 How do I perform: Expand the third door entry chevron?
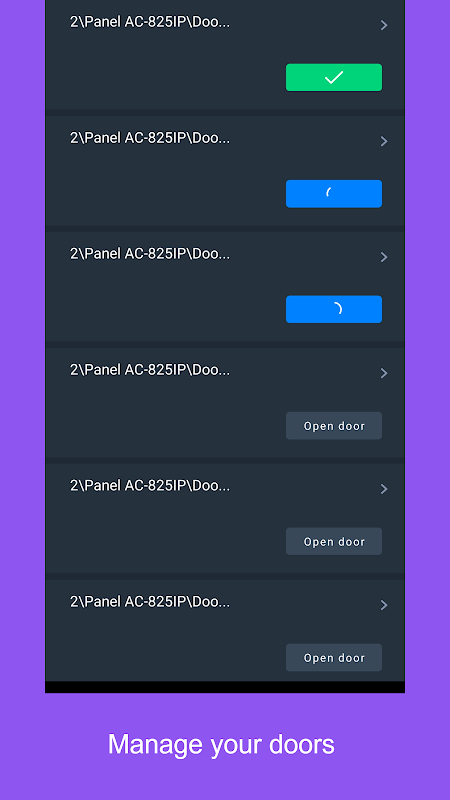point(384,257)
